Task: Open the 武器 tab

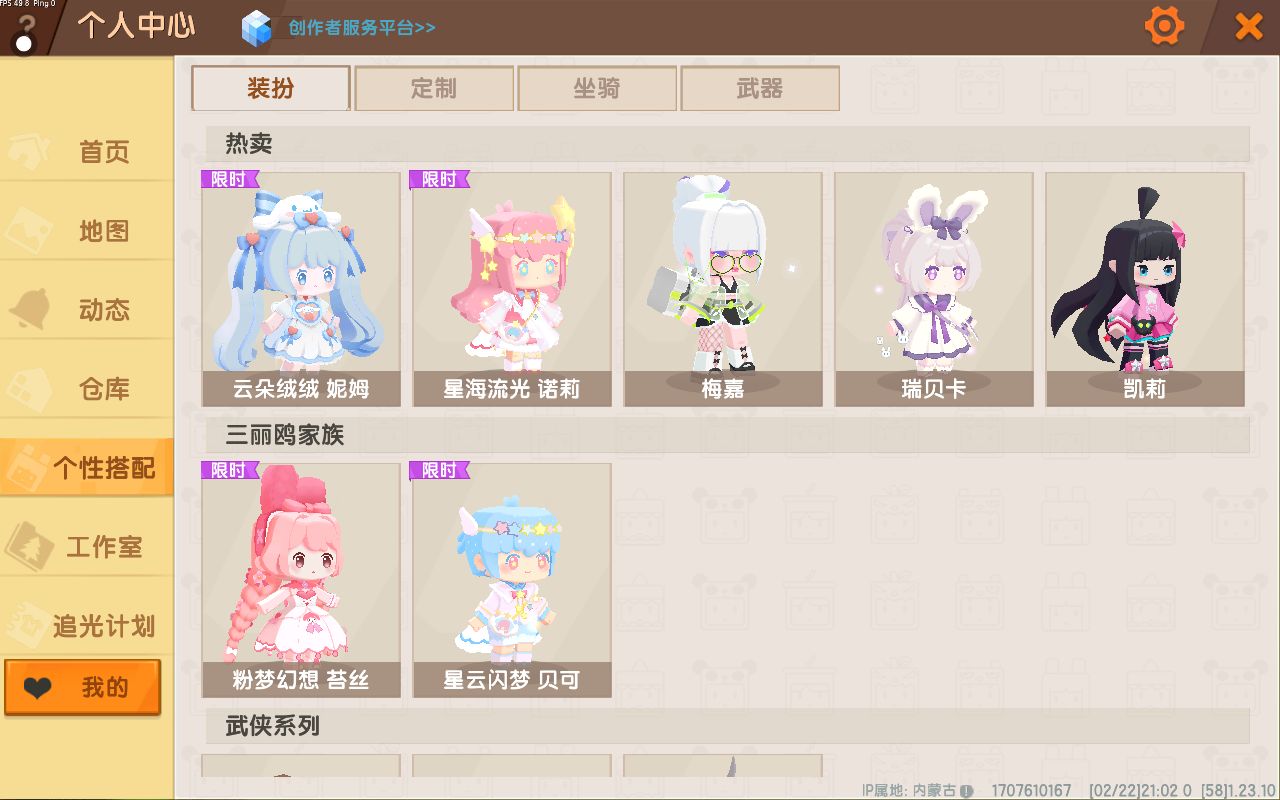Action: [760, 88]
